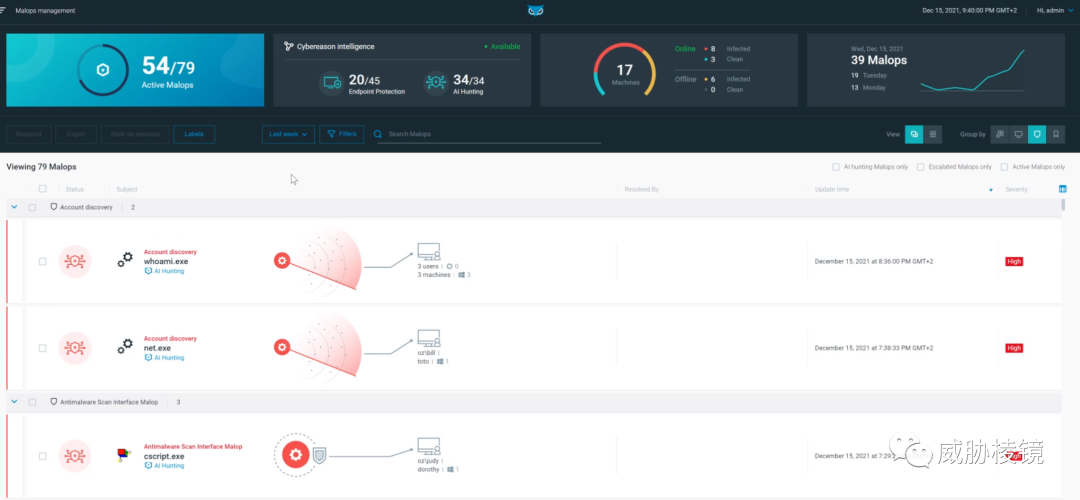Click the shield graphic in cscript.exe row
The image size is (1080, 500).
[319, 455]
